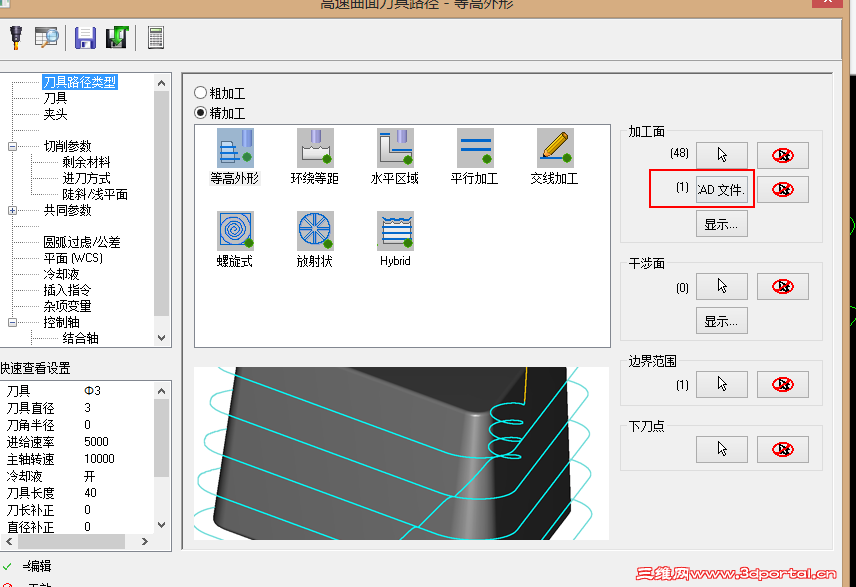856x587 pixels.
Task: Collapse the 控制轴 tree node
Action: pos(13,322)
